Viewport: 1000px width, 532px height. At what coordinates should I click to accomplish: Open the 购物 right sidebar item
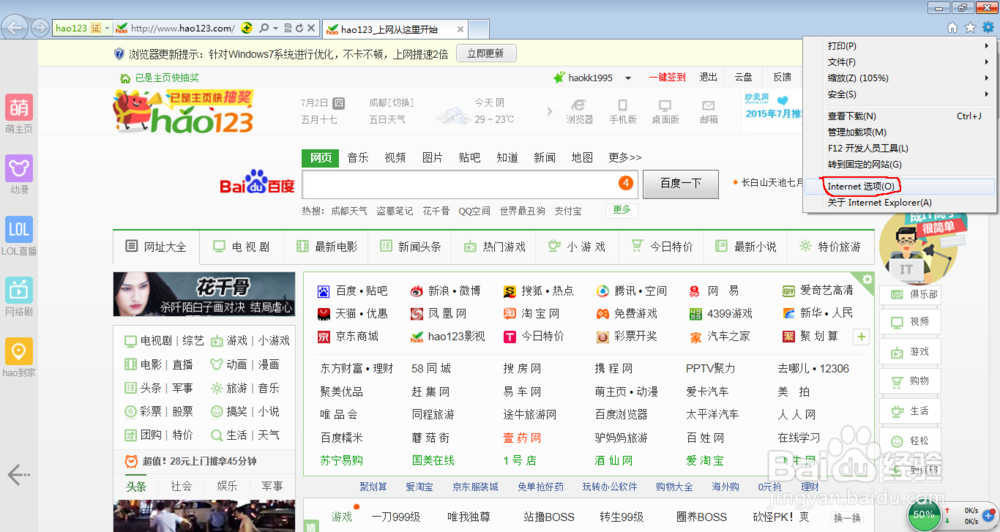tap(911, 381)
